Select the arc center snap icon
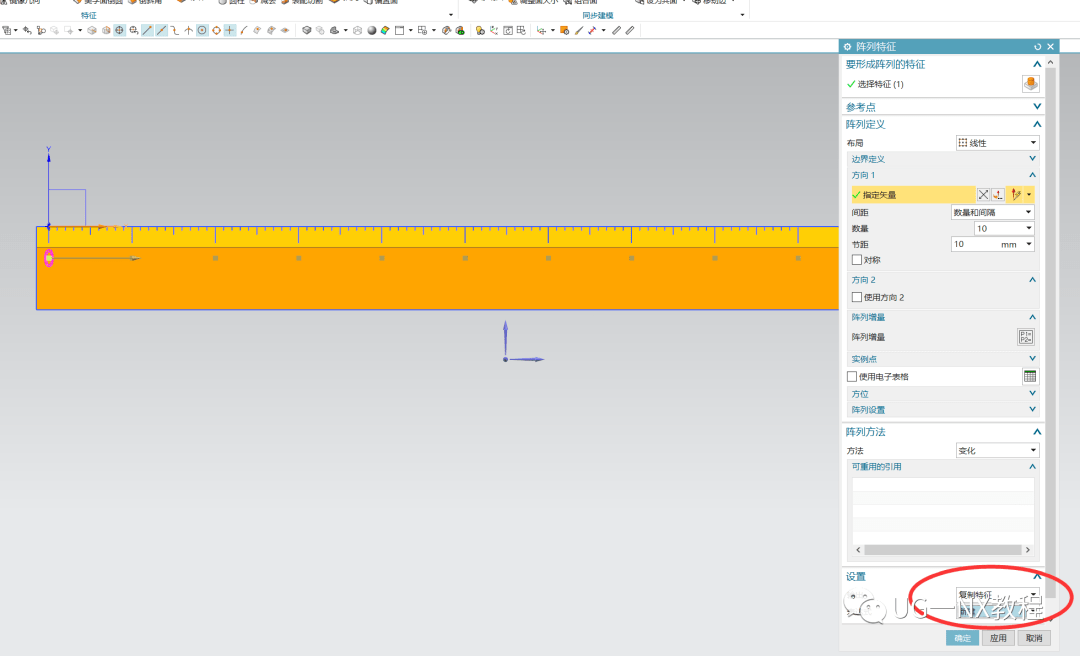 pyautogui.click(x=202, y=30)
